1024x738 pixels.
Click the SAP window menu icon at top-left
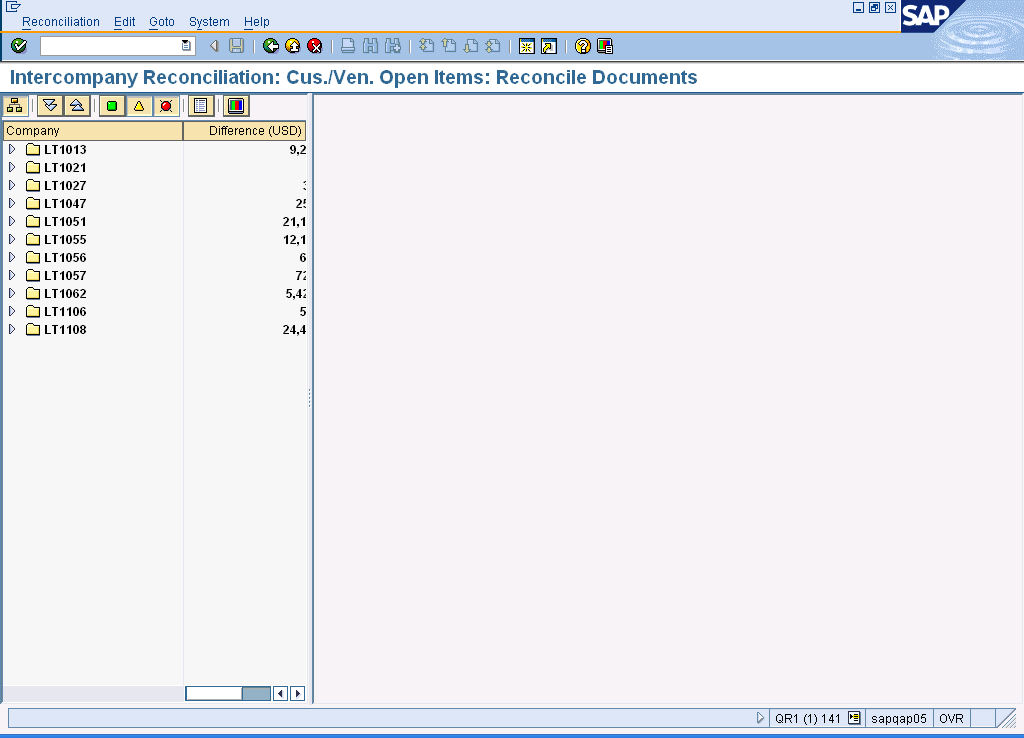coord(12,7)
